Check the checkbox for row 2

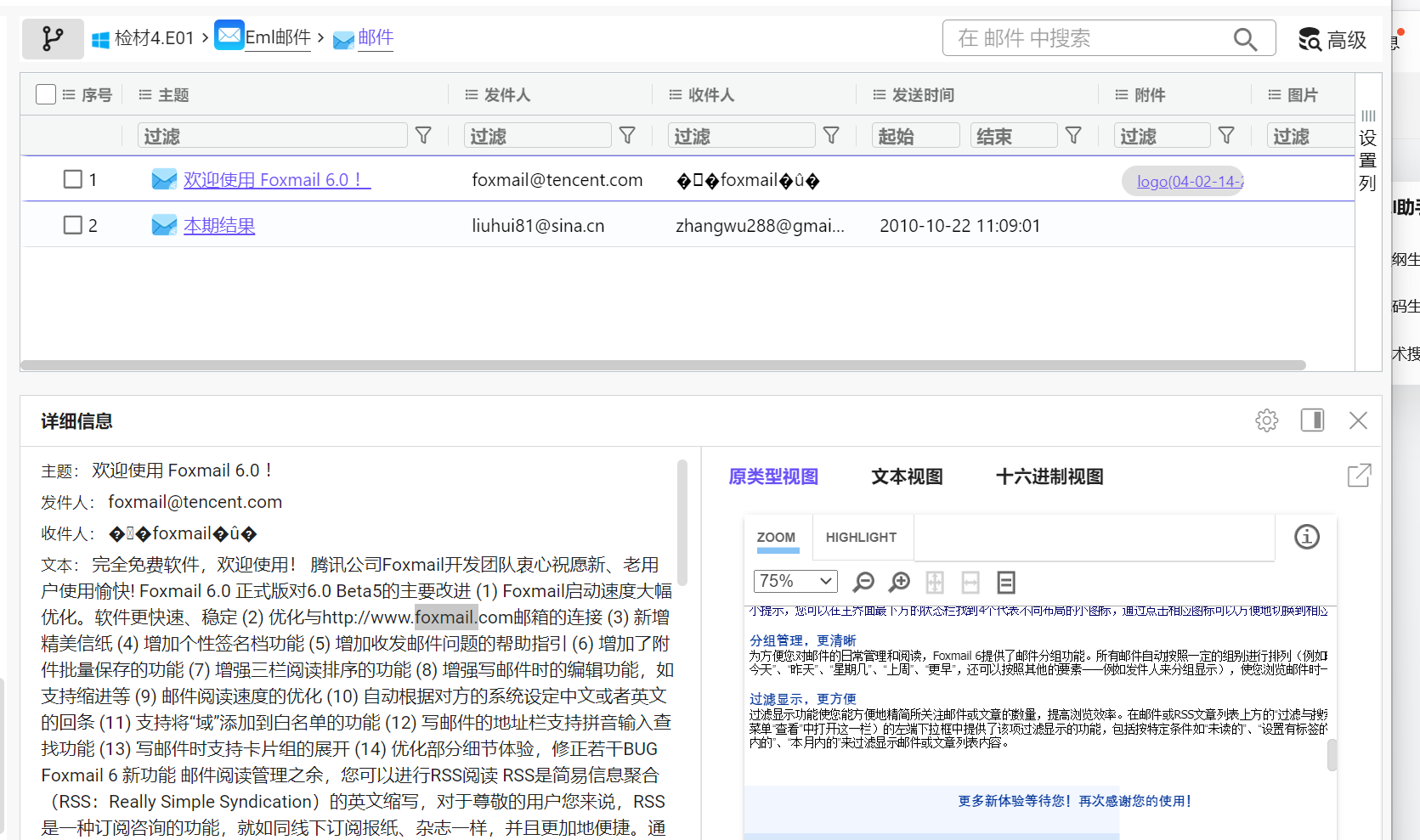(x=73, y=225)
